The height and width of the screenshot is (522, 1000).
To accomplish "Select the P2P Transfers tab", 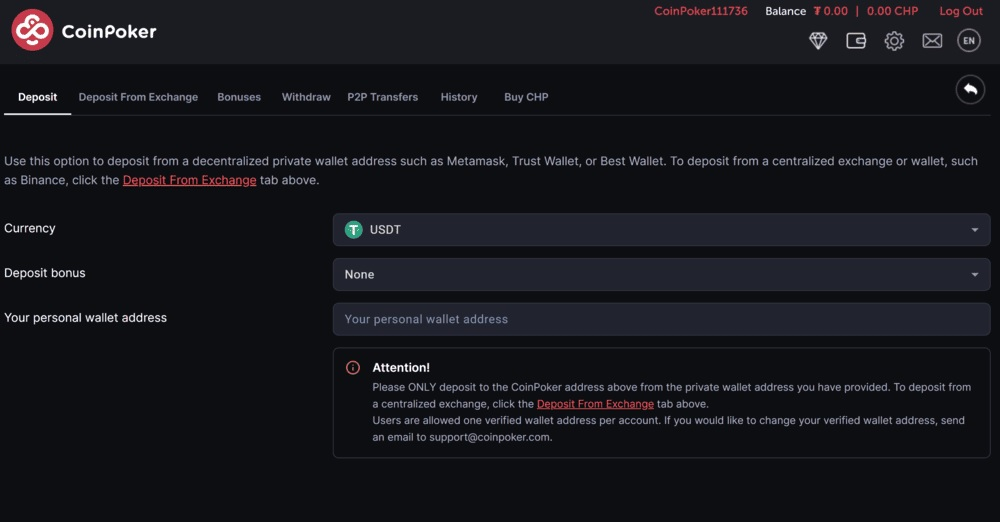I will 382,97.
